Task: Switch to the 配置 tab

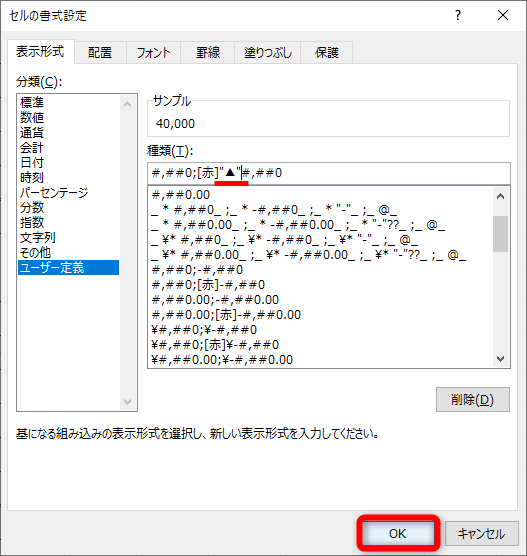Action: click(100, 52)
